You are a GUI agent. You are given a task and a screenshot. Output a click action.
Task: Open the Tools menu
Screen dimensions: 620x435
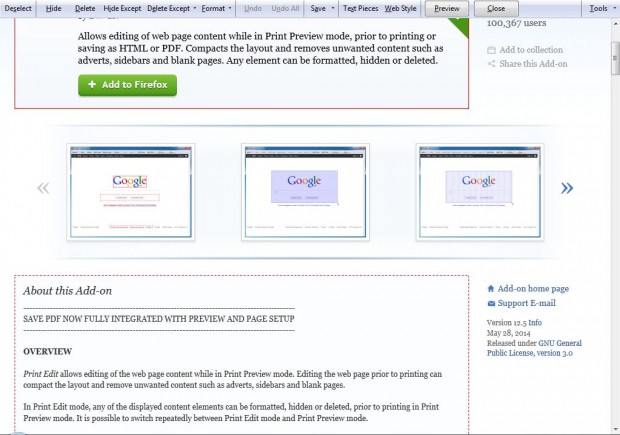pos(598,8)
